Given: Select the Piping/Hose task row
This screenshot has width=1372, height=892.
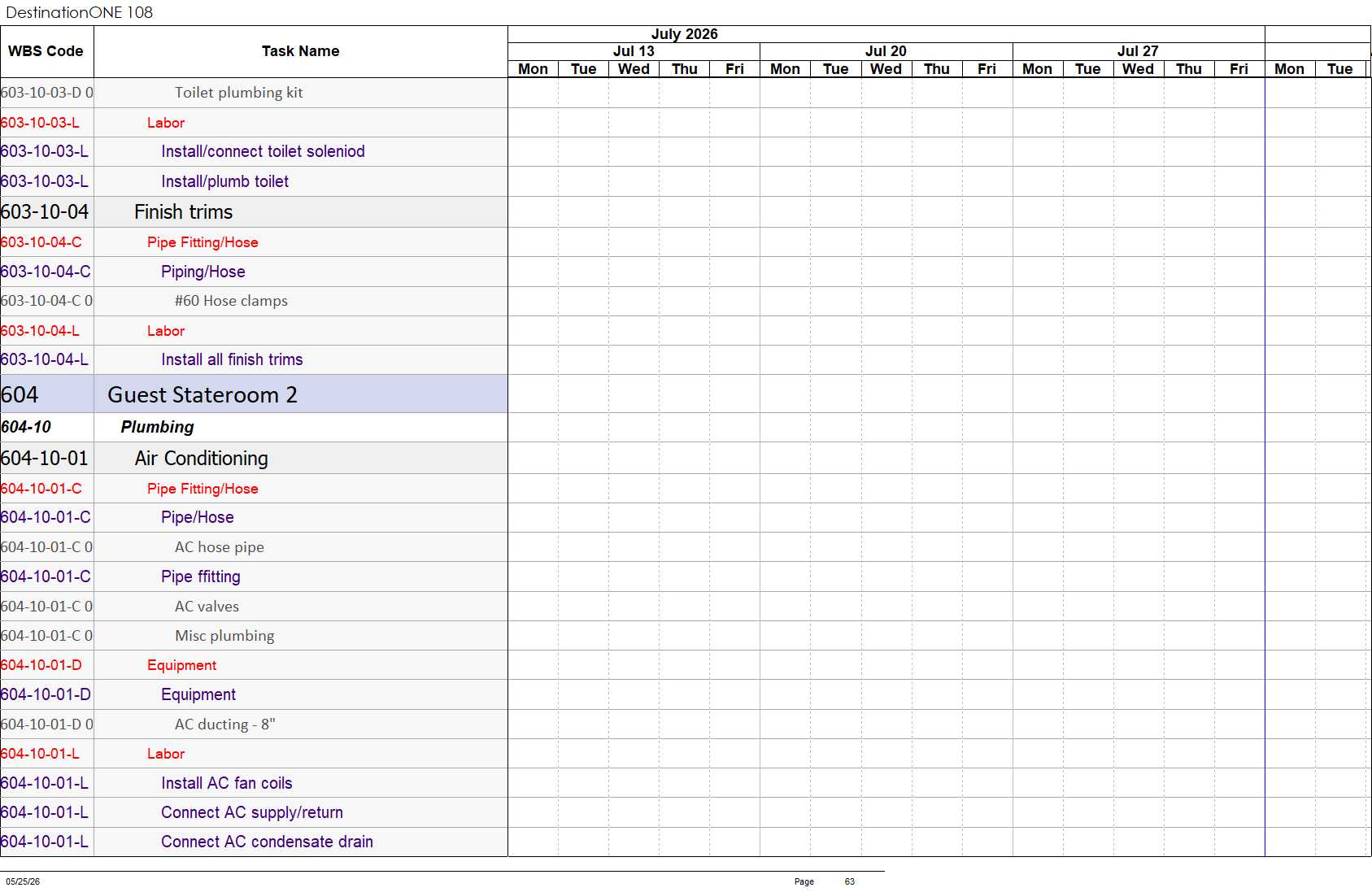Looking at the screenshot, I should pos(254,272).
